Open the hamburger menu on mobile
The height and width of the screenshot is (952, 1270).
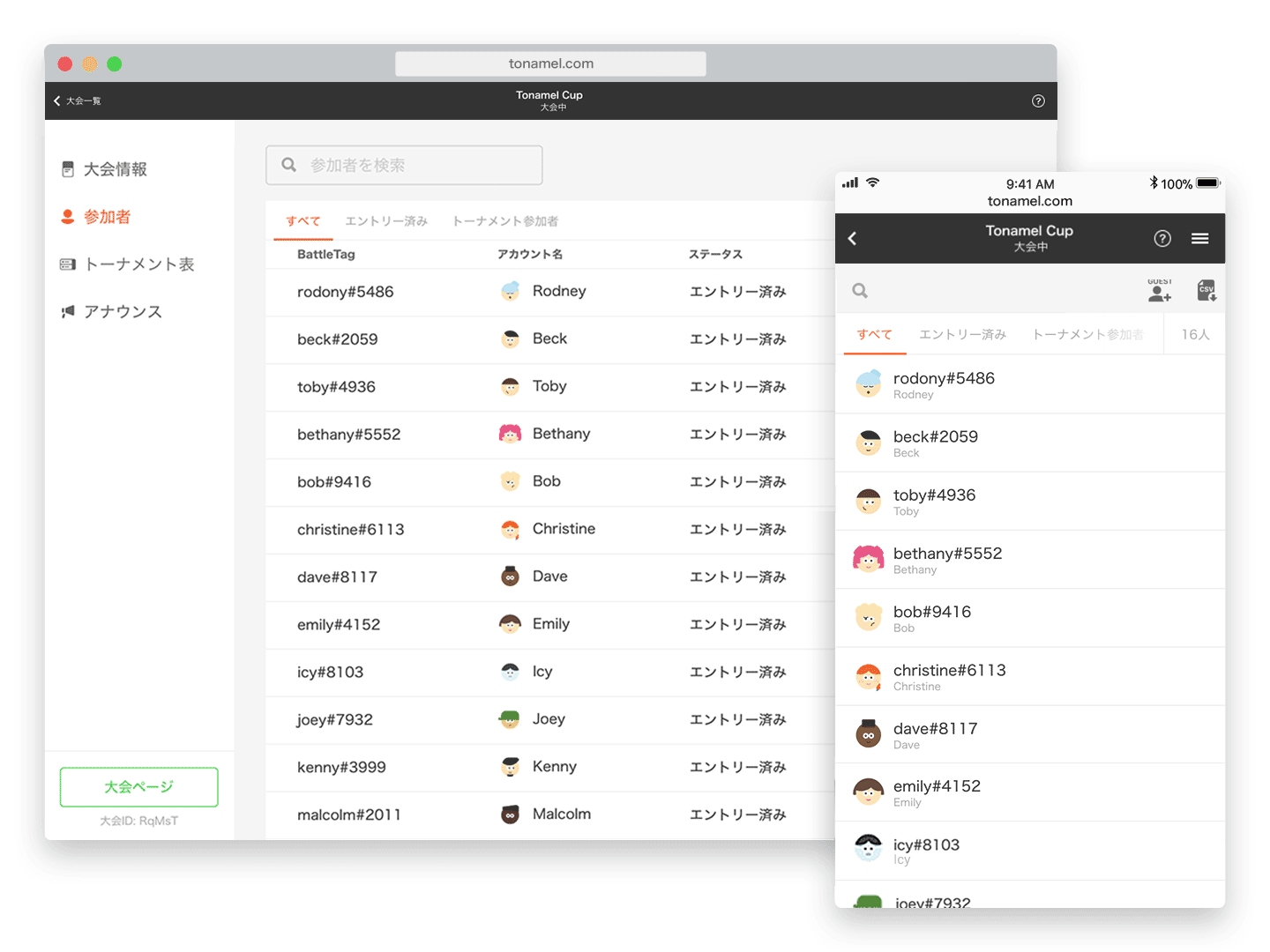pos(1199,239)
